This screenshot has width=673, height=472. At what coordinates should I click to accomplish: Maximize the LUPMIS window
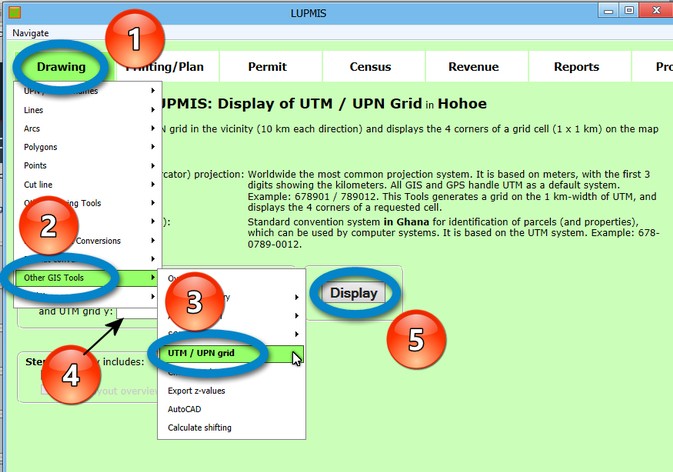coord(629,11)
